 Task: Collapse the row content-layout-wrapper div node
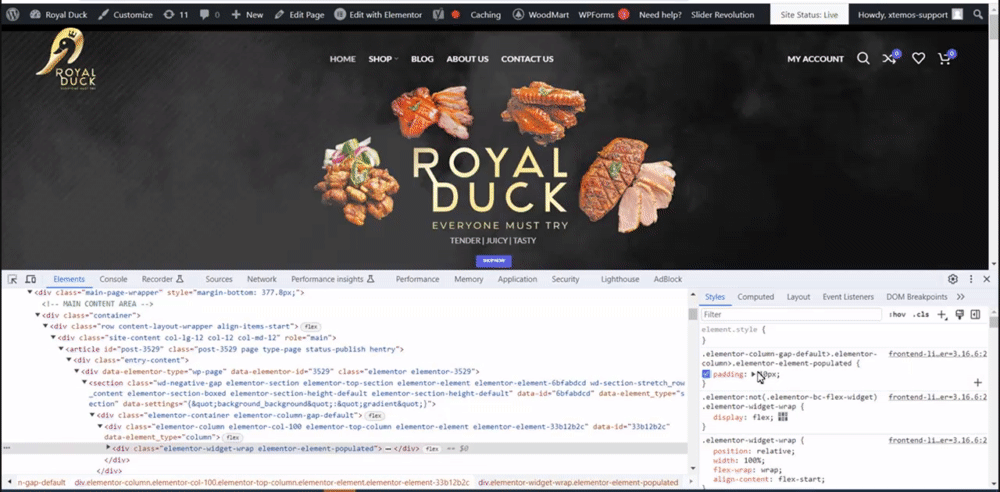[45, 326]
